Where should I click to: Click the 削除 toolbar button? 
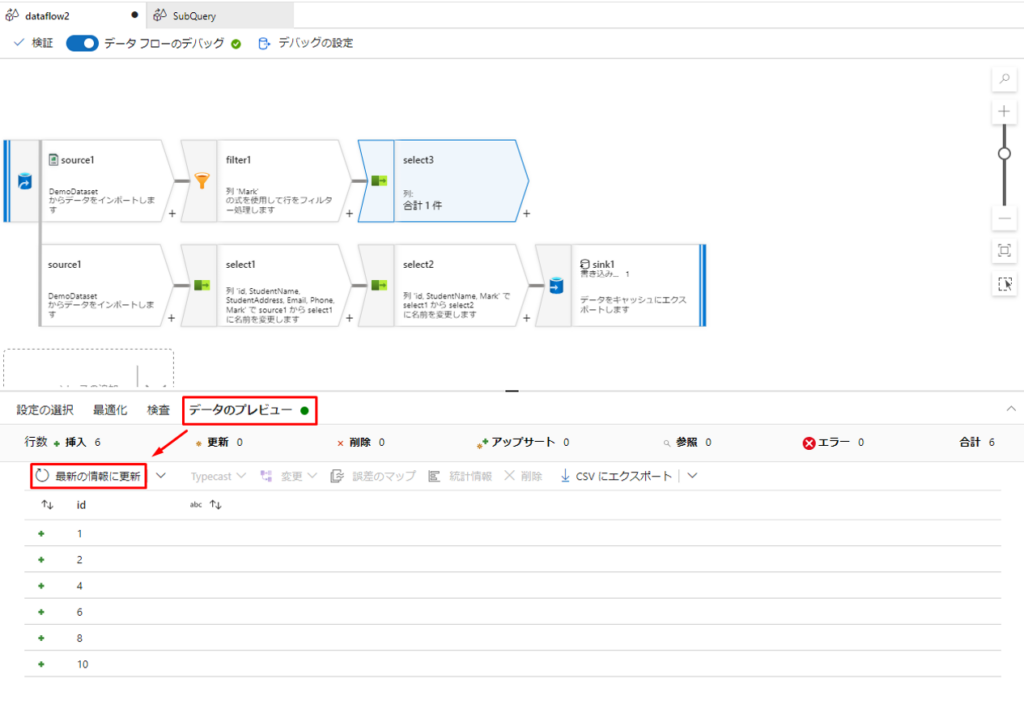point(523,476)
